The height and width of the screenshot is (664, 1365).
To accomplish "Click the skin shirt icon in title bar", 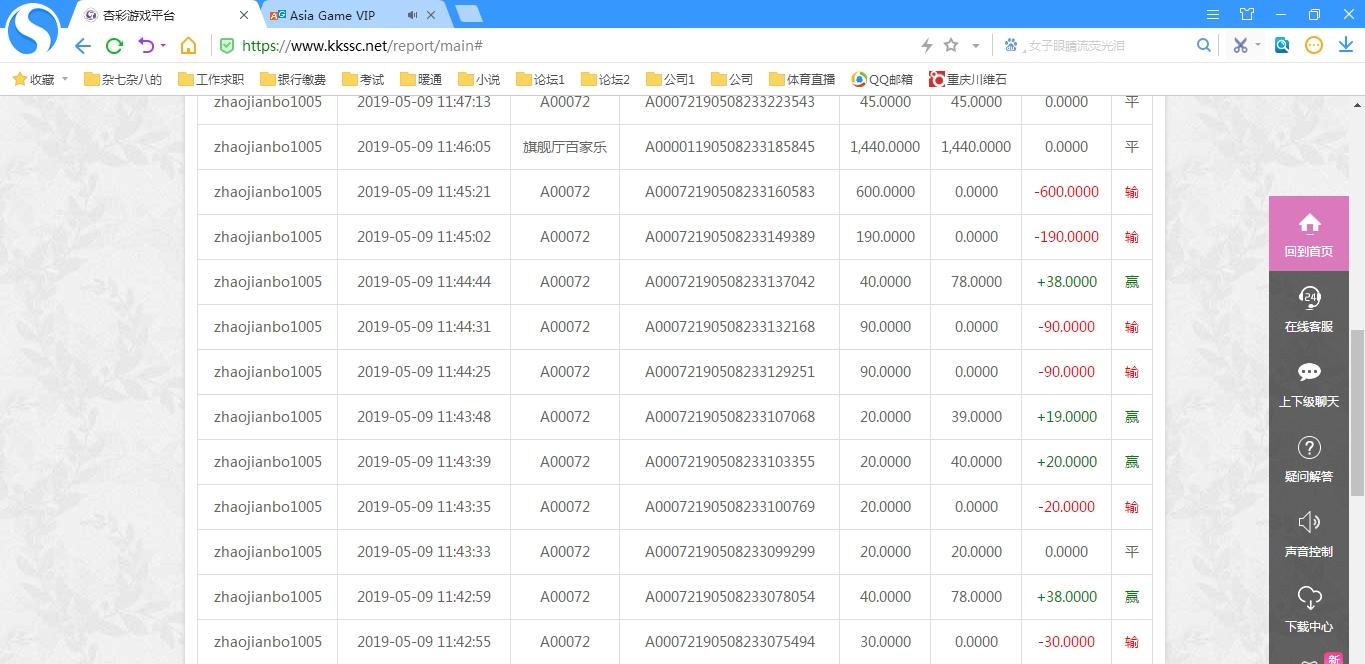I will click(x=1247, y=15).
